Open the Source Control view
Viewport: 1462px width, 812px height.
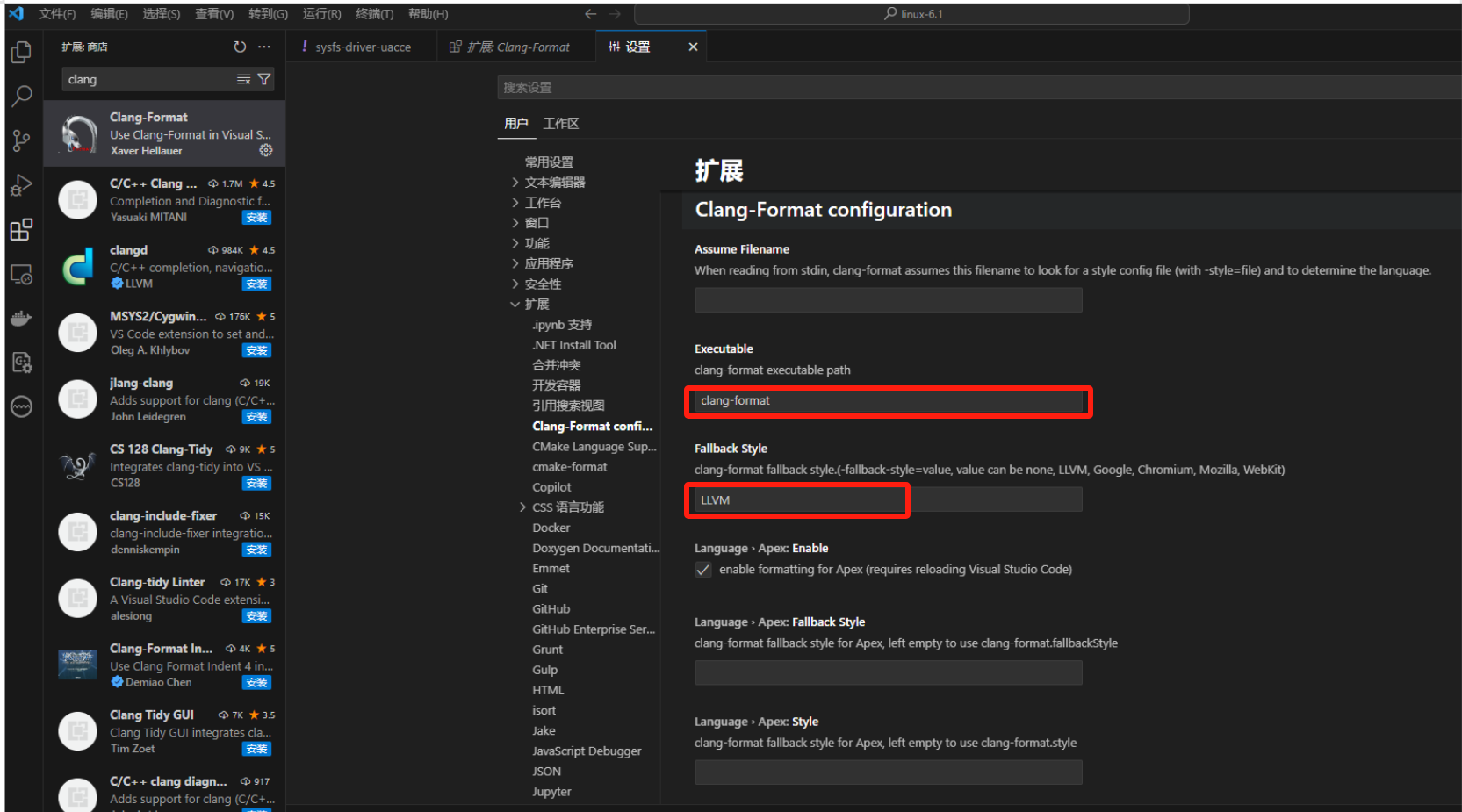[x=21, y=140]
